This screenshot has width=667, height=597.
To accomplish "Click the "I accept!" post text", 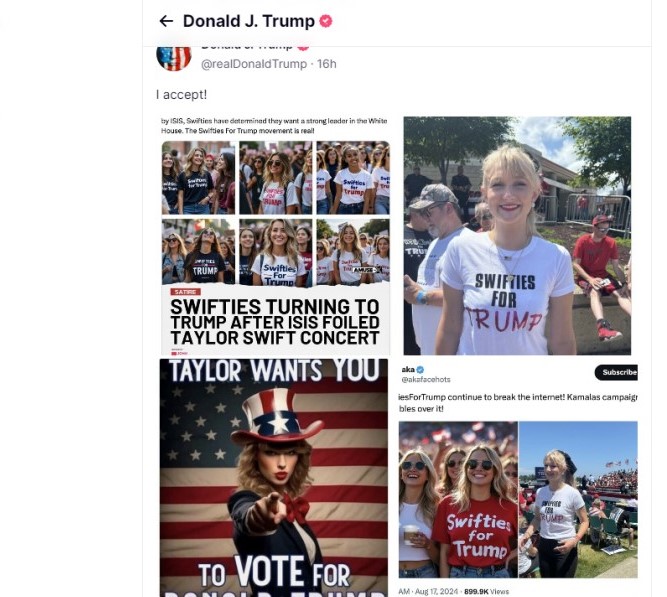I will 182,94.
